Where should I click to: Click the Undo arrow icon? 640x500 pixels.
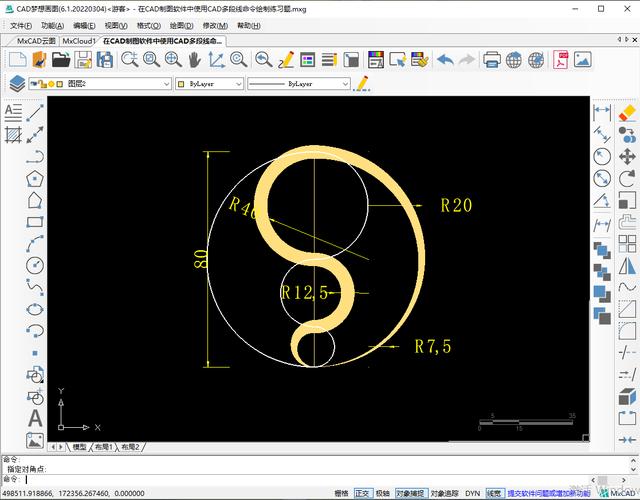[444, 60]
